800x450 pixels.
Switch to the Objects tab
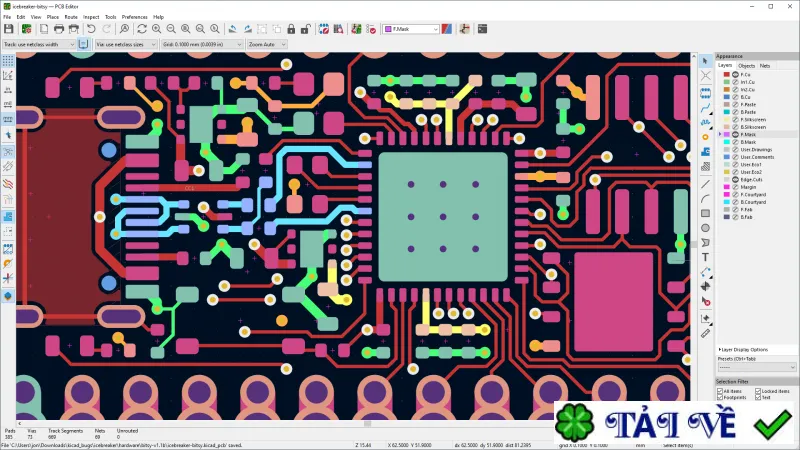(x=746, y=66)
